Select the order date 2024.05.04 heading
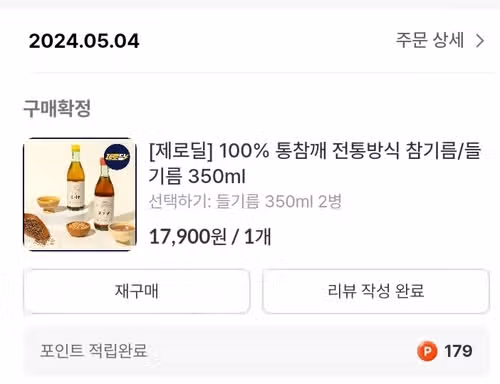 tap(84, 41)
